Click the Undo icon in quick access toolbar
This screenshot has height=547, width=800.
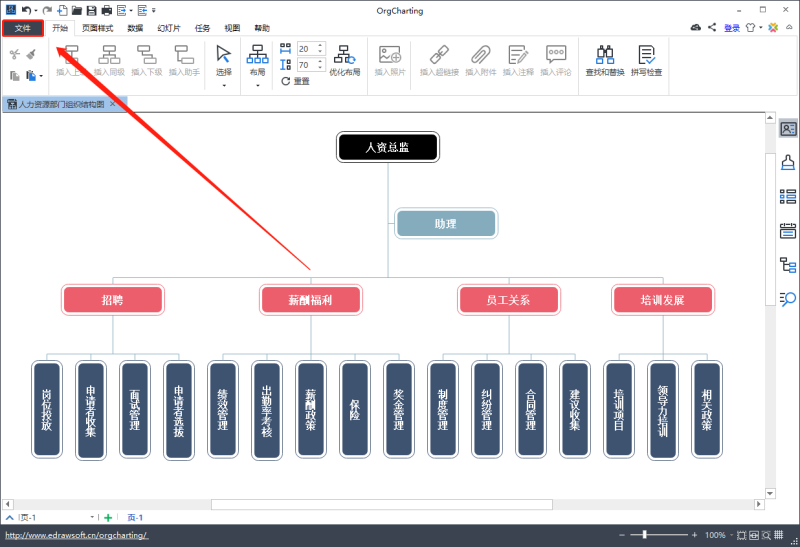point(27,10)
